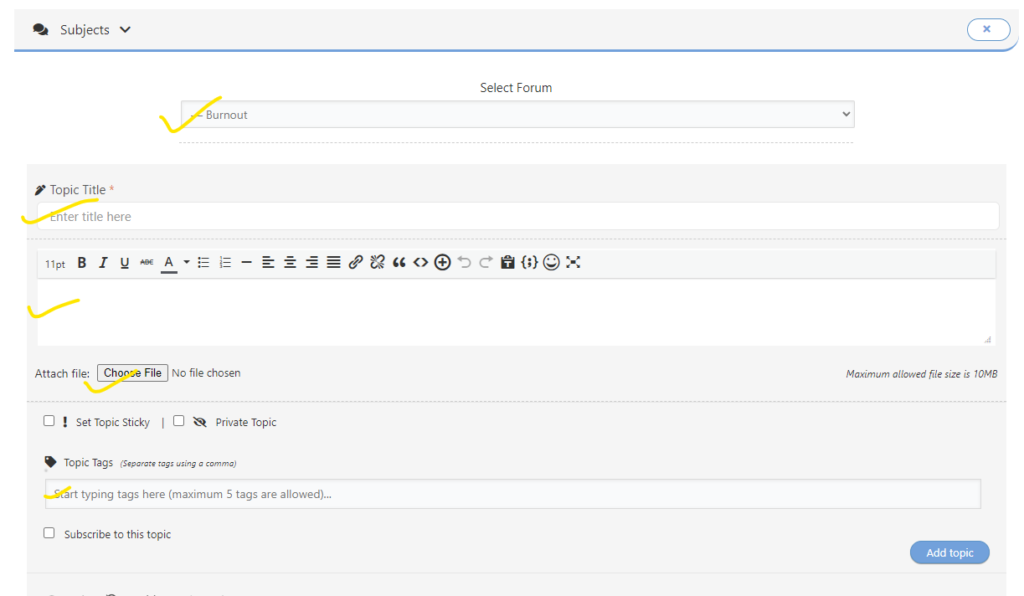The width and height of the screenshot is (1024, 596).
Task: Toggle bold formatting in editor toolbar
Action: (82, 263)
